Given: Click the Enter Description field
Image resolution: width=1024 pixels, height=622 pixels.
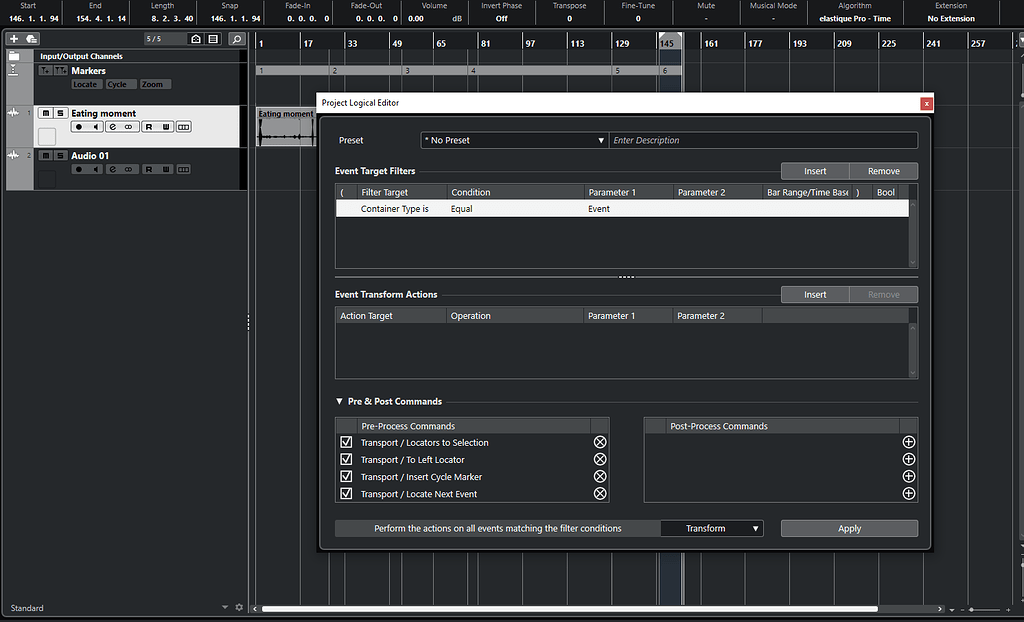Looking at the screenshot, I should click(x=763, y=141).
